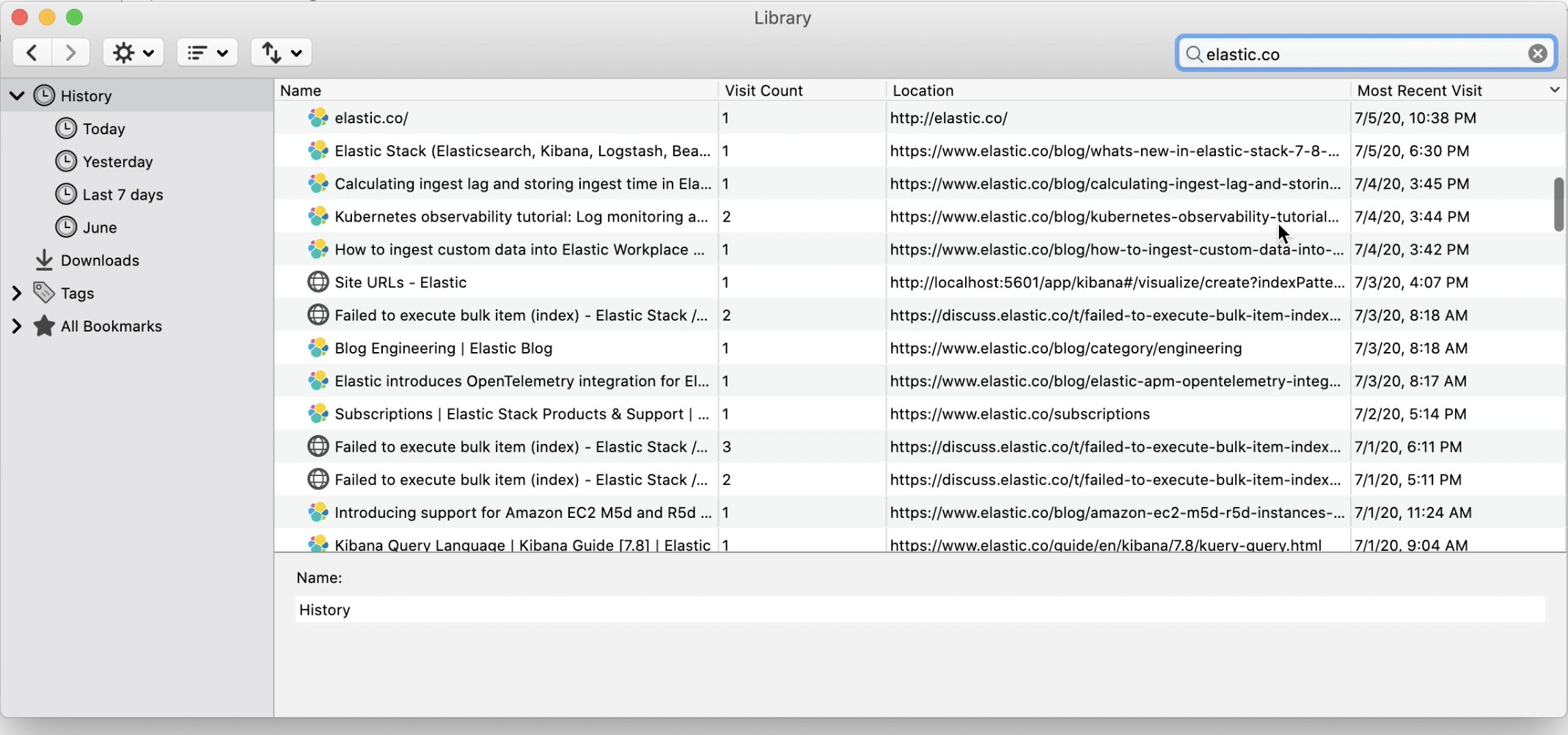
Task: Select 'Elastic introduces OpenTelemetry integration' entry
Action: [521, 381]
